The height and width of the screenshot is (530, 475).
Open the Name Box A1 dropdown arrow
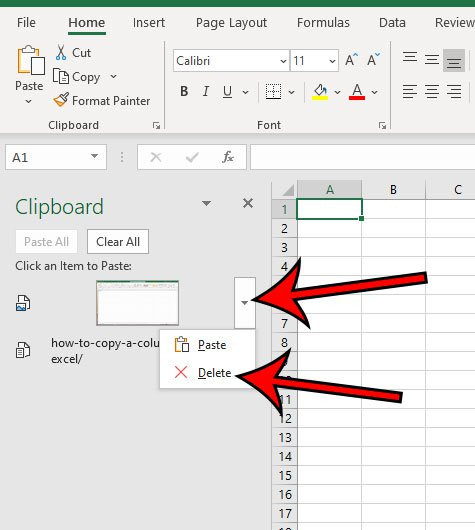[94, 156]
